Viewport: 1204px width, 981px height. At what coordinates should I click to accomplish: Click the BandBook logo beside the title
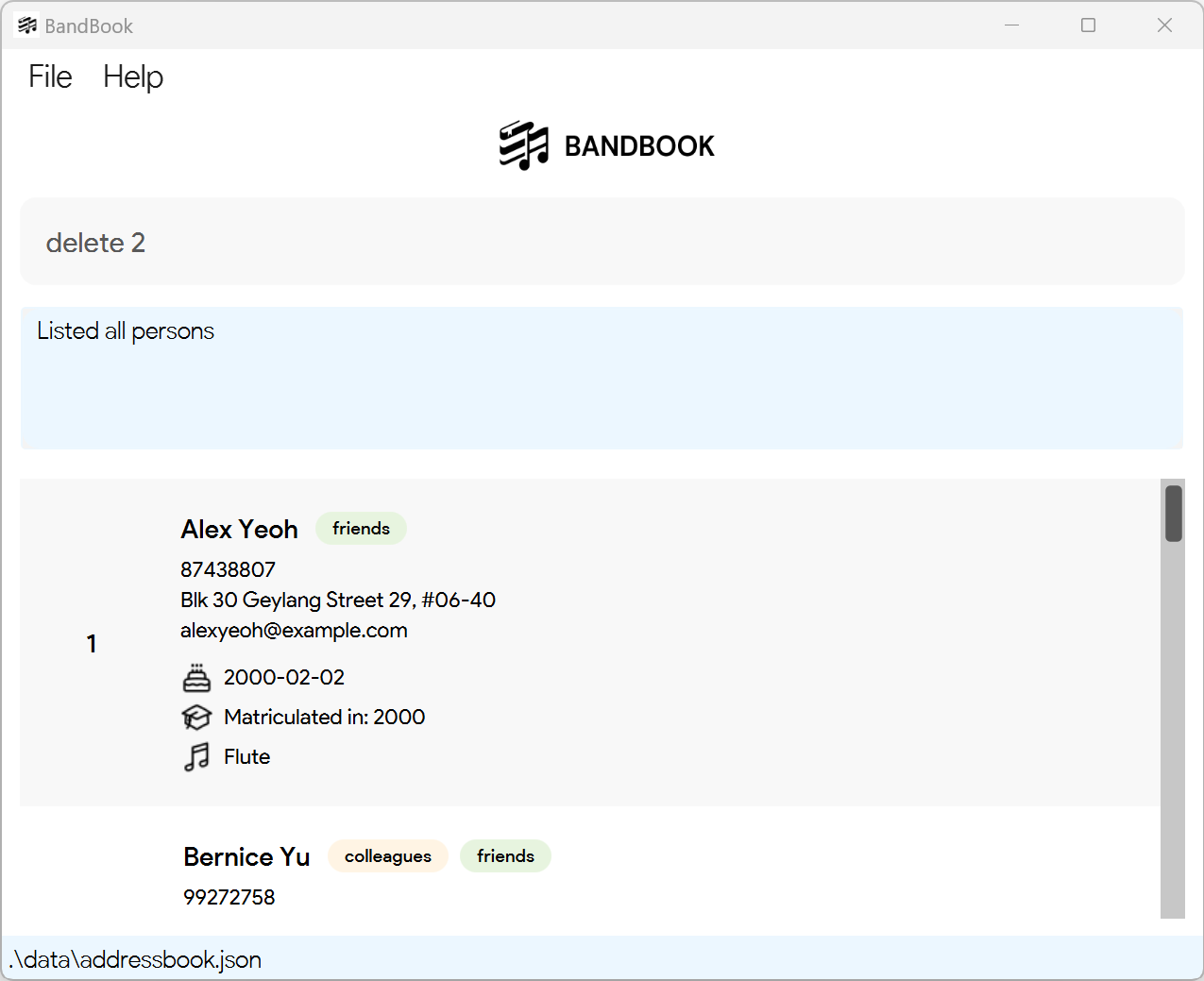(524, 145)
